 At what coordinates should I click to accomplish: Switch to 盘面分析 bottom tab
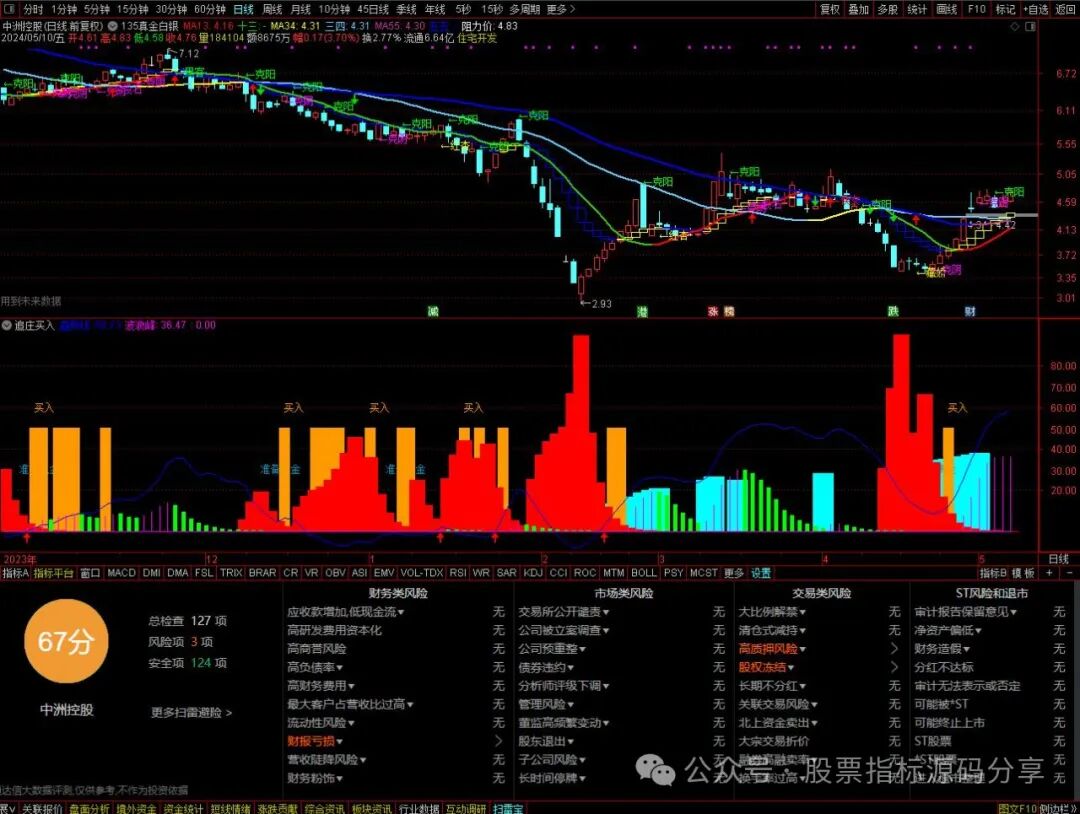pos(89,808)
